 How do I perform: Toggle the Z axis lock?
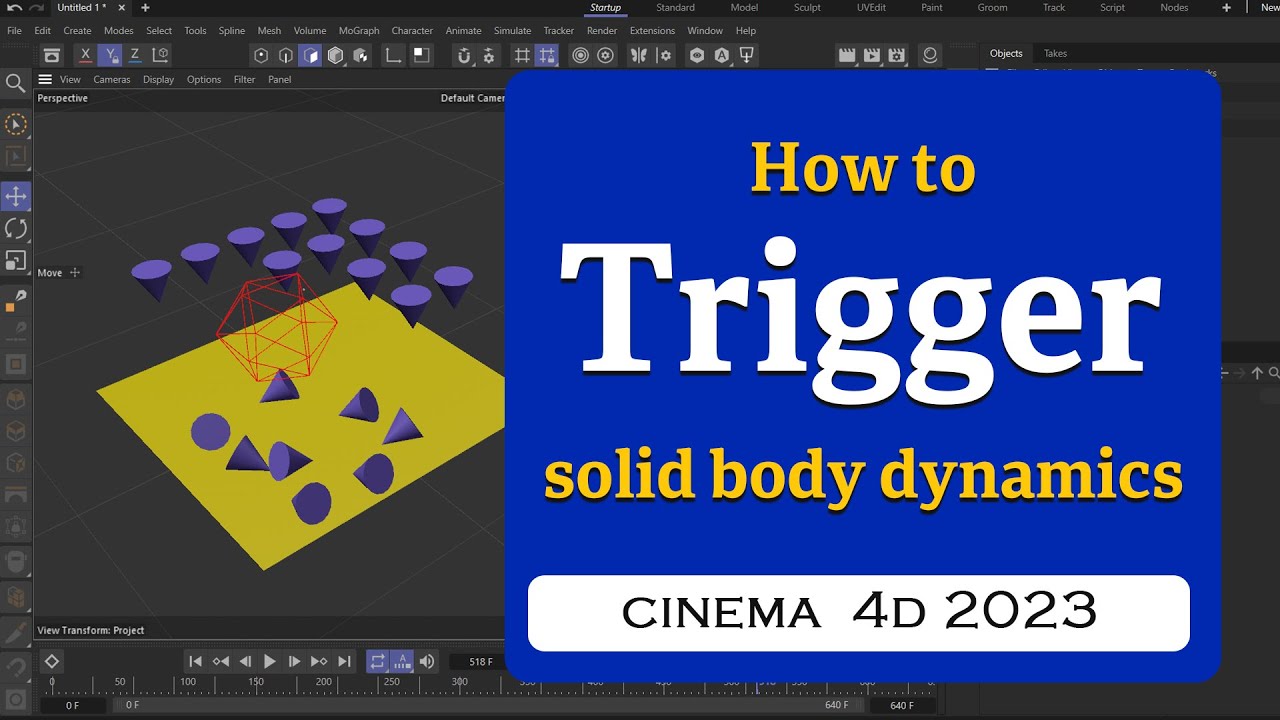coord(135,56)
